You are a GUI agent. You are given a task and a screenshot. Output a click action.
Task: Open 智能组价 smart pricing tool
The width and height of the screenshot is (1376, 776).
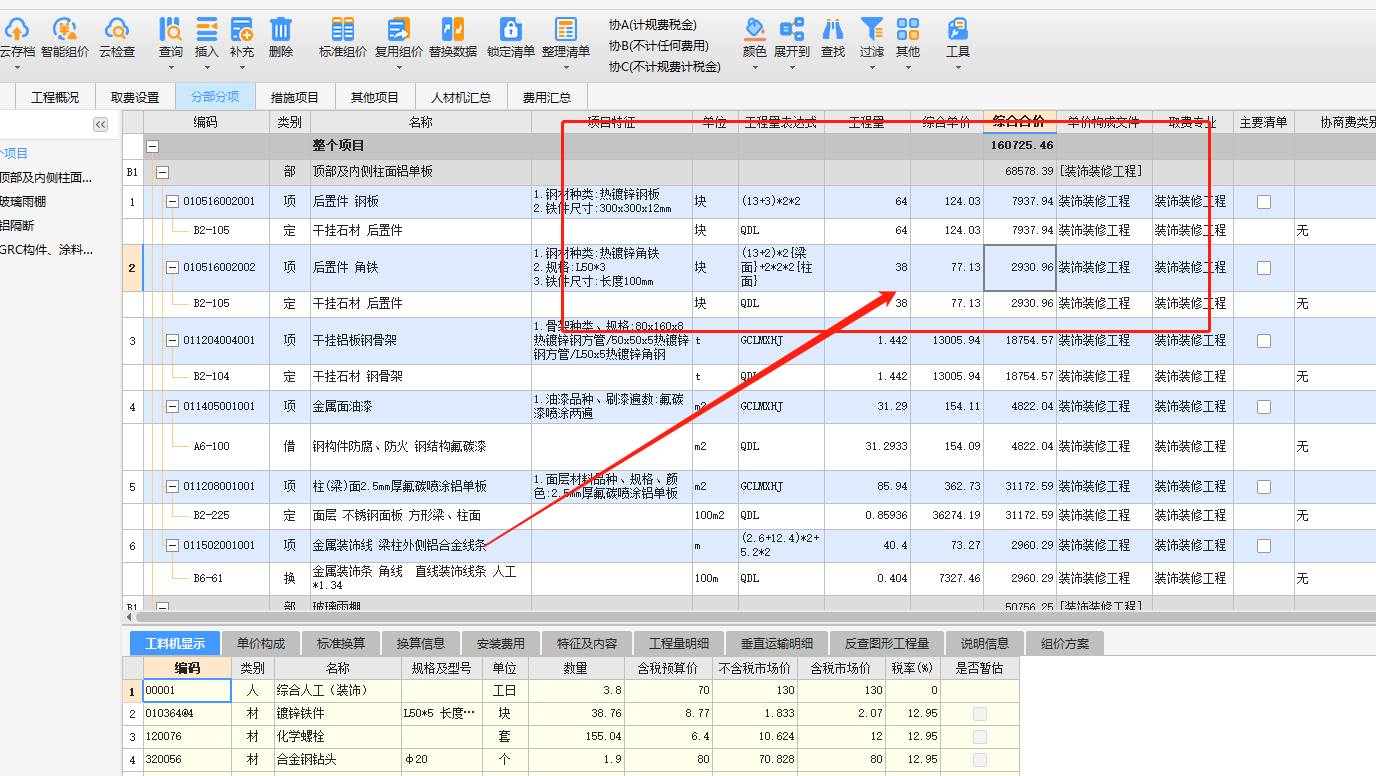pyautogui.click(x=64, y=29)
